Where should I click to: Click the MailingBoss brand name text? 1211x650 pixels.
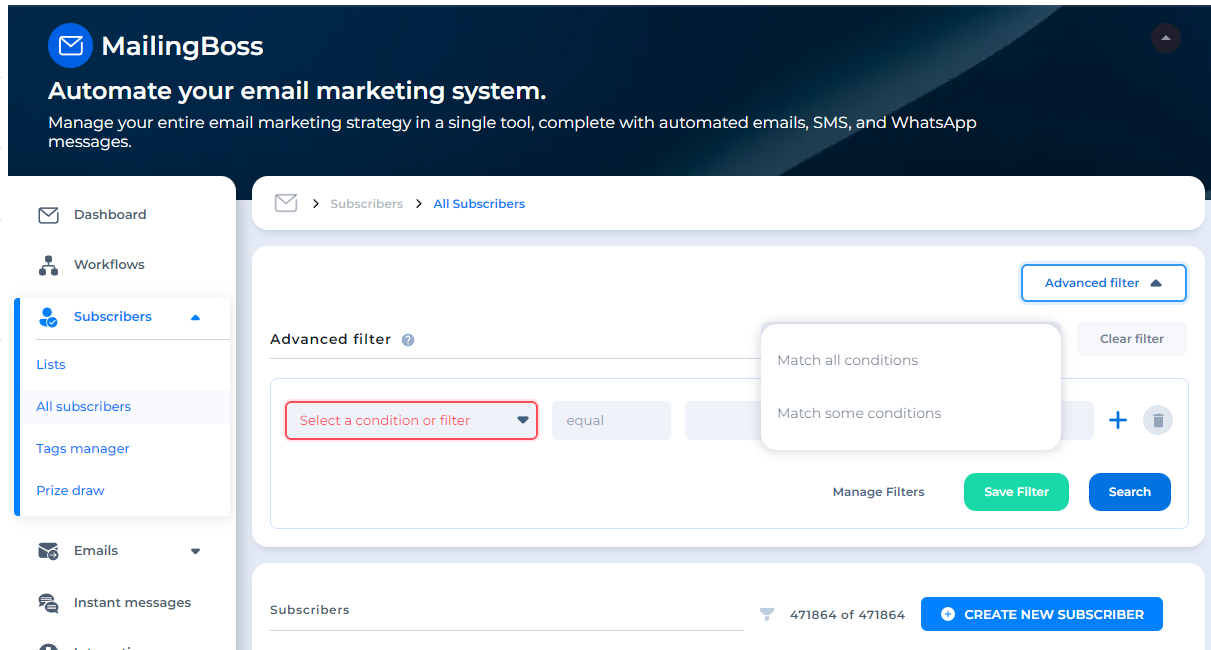pyautogui.click(x=182, y=46)
